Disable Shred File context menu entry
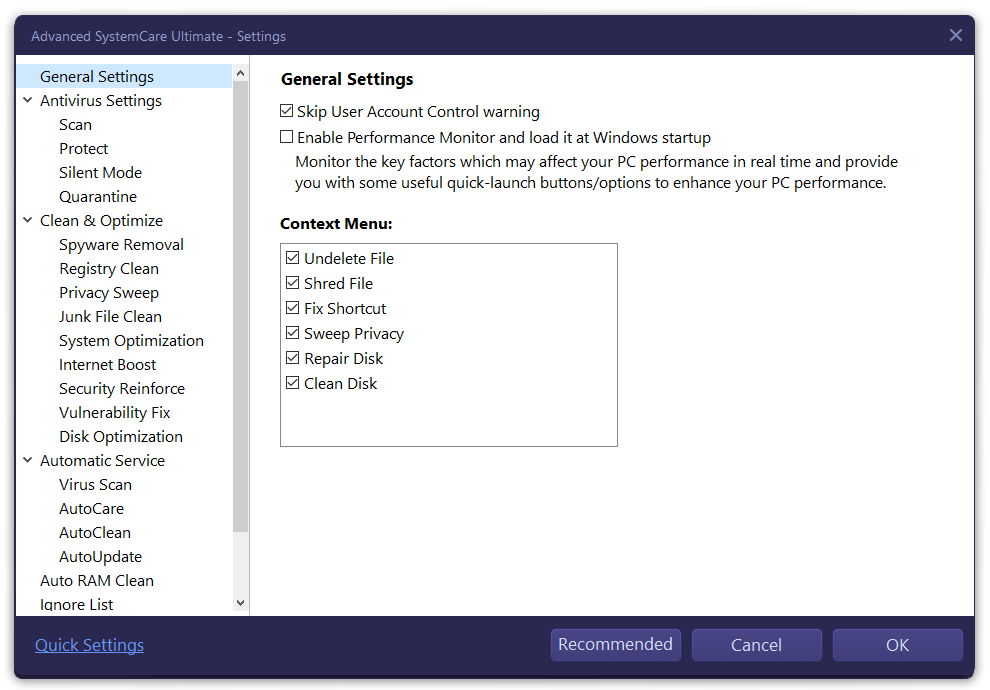 (292, 283)
